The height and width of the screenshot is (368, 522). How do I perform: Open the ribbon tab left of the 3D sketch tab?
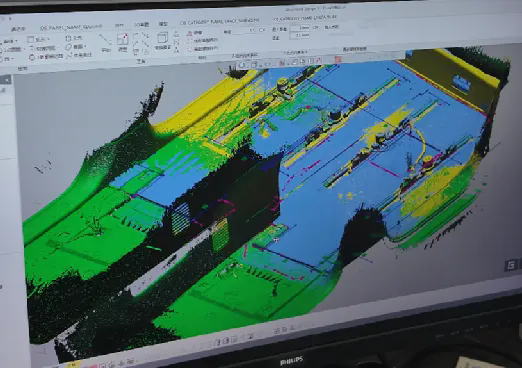(119, 25)
